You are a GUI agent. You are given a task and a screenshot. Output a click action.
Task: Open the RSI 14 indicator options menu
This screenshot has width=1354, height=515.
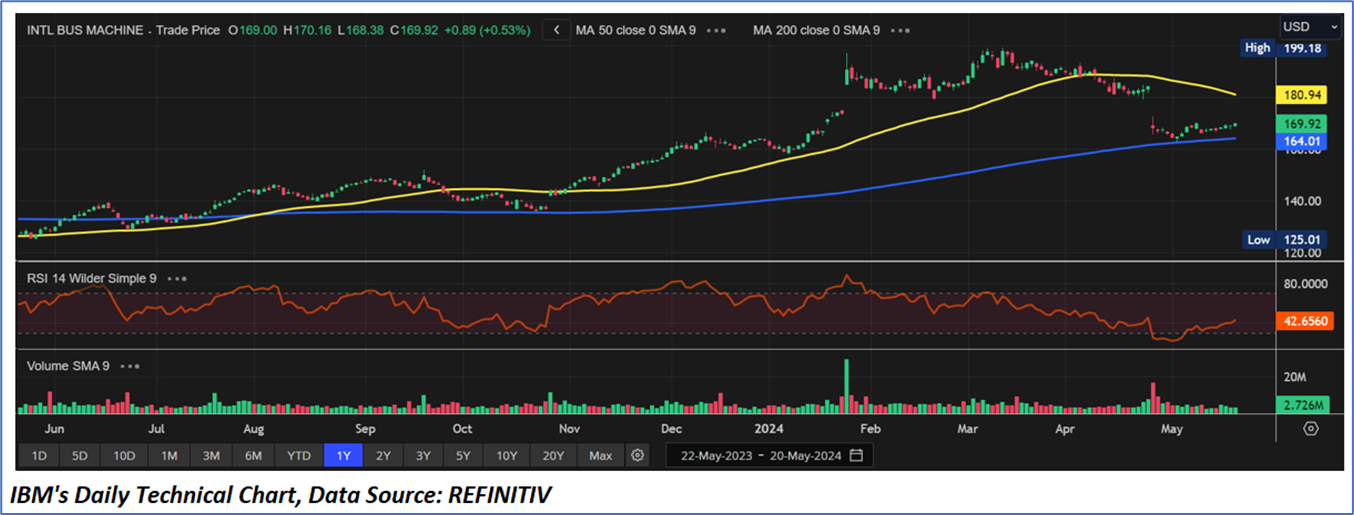point(177,278)
